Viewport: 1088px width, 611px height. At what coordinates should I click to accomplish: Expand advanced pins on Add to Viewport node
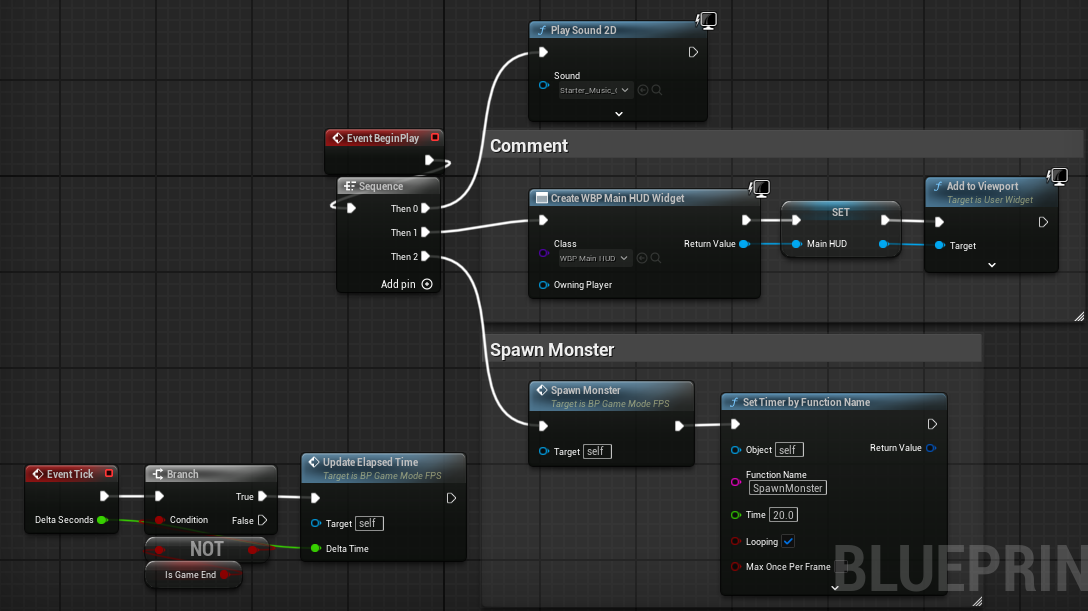pos(992,265)
